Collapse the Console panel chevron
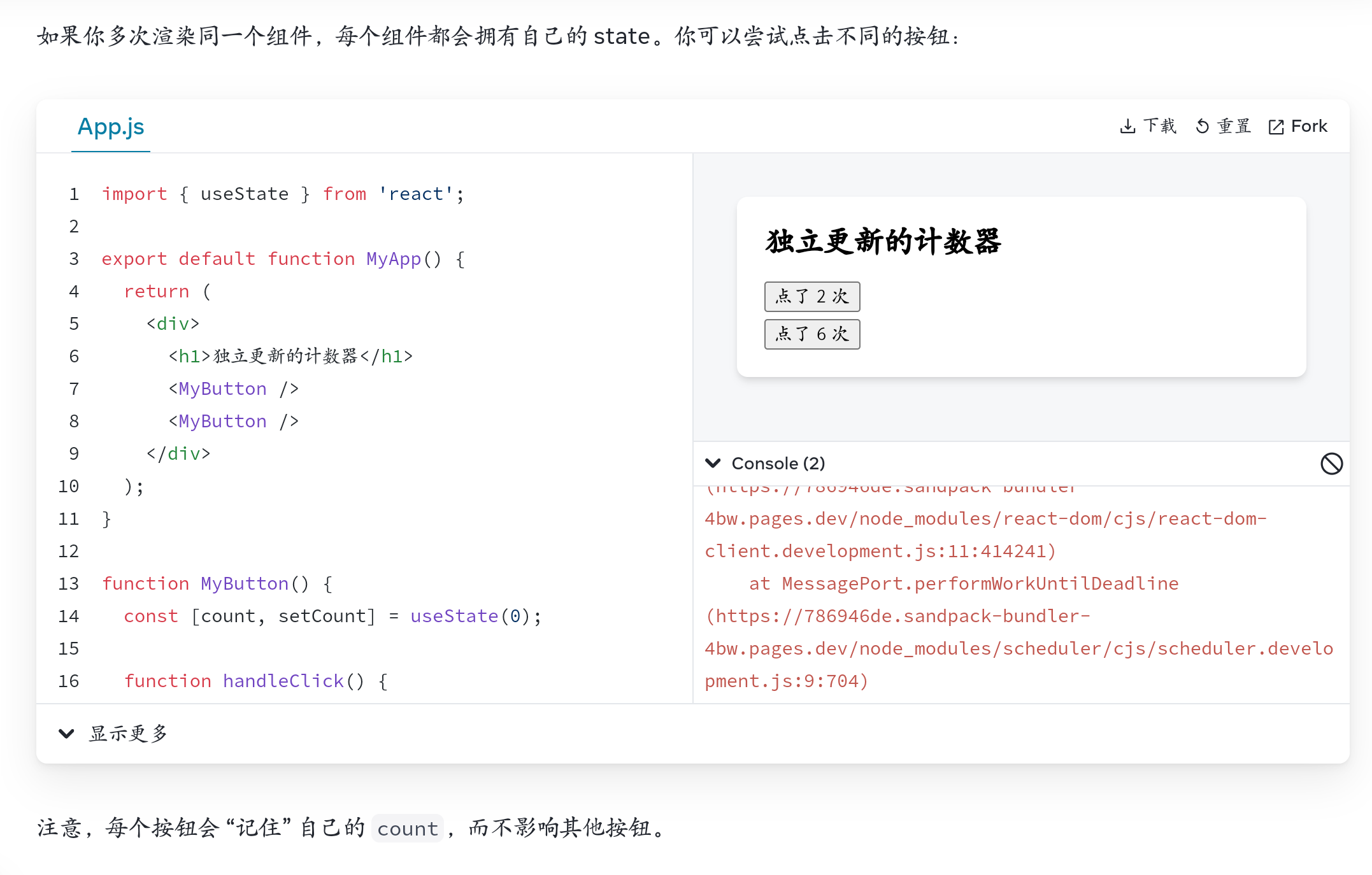The image size is (1372, 875). coord(713,464)
